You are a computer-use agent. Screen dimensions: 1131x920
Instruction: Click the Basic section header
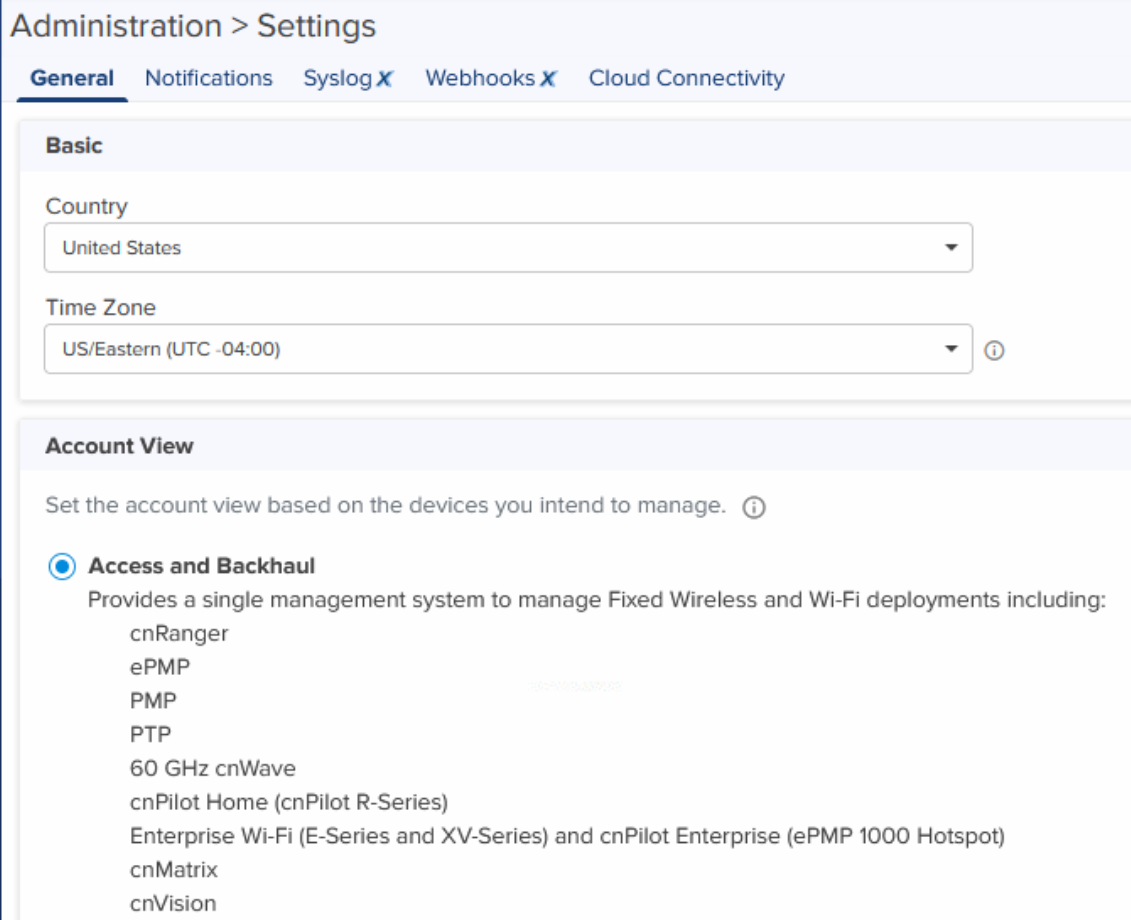tap(74, 146)
